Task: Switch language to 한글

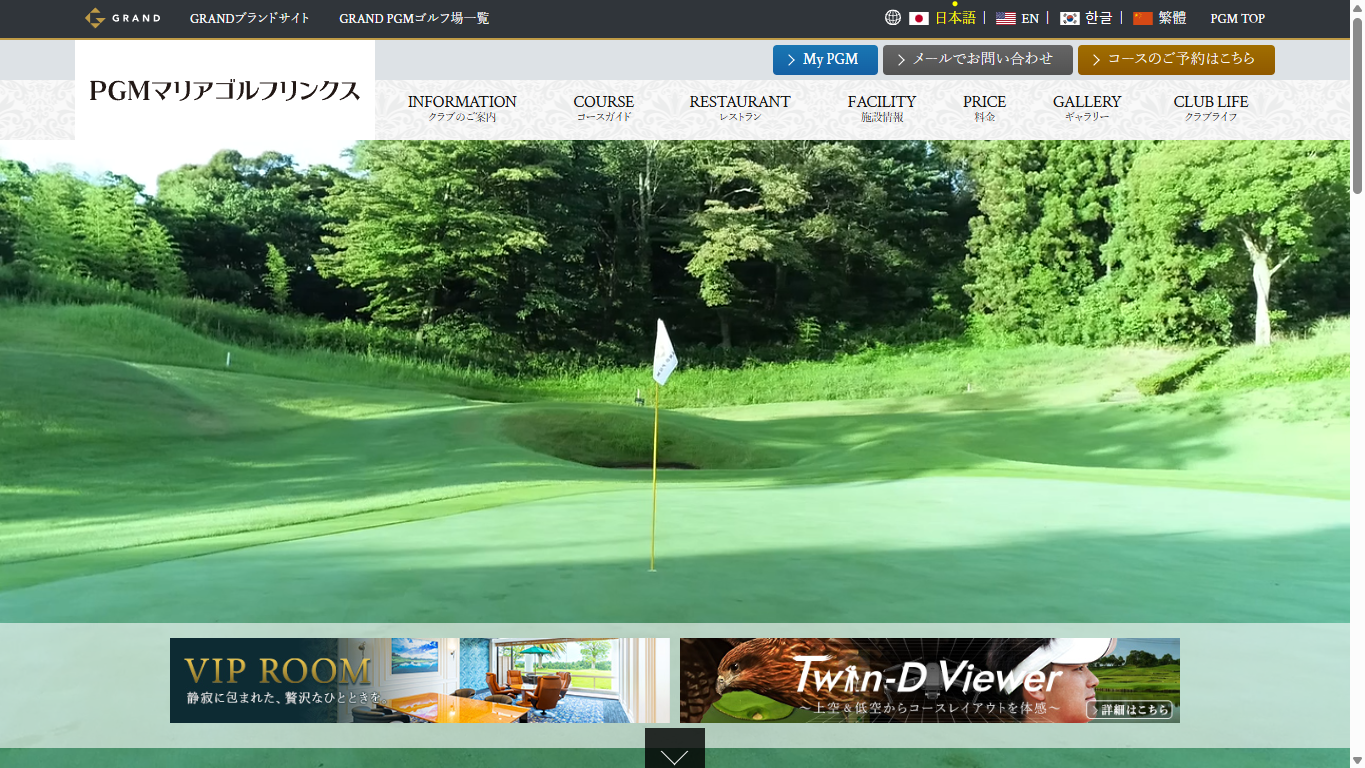Action: 1099,18
